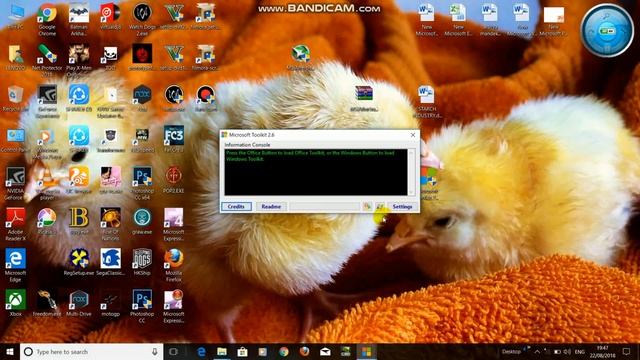Open the New Microsoft Excel worksheet file
Viewport: 640px width, 360px height.
(458, 20)
